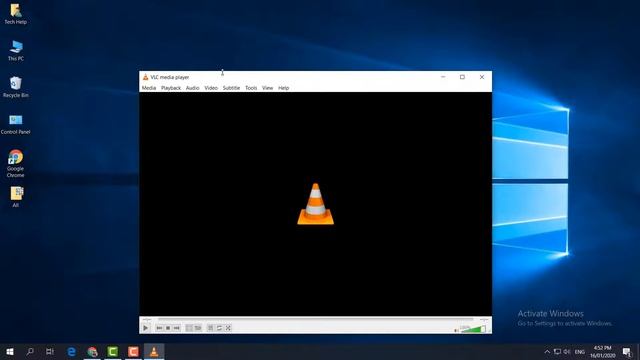Select the All folder desktop icon

[x=16, y=197]
